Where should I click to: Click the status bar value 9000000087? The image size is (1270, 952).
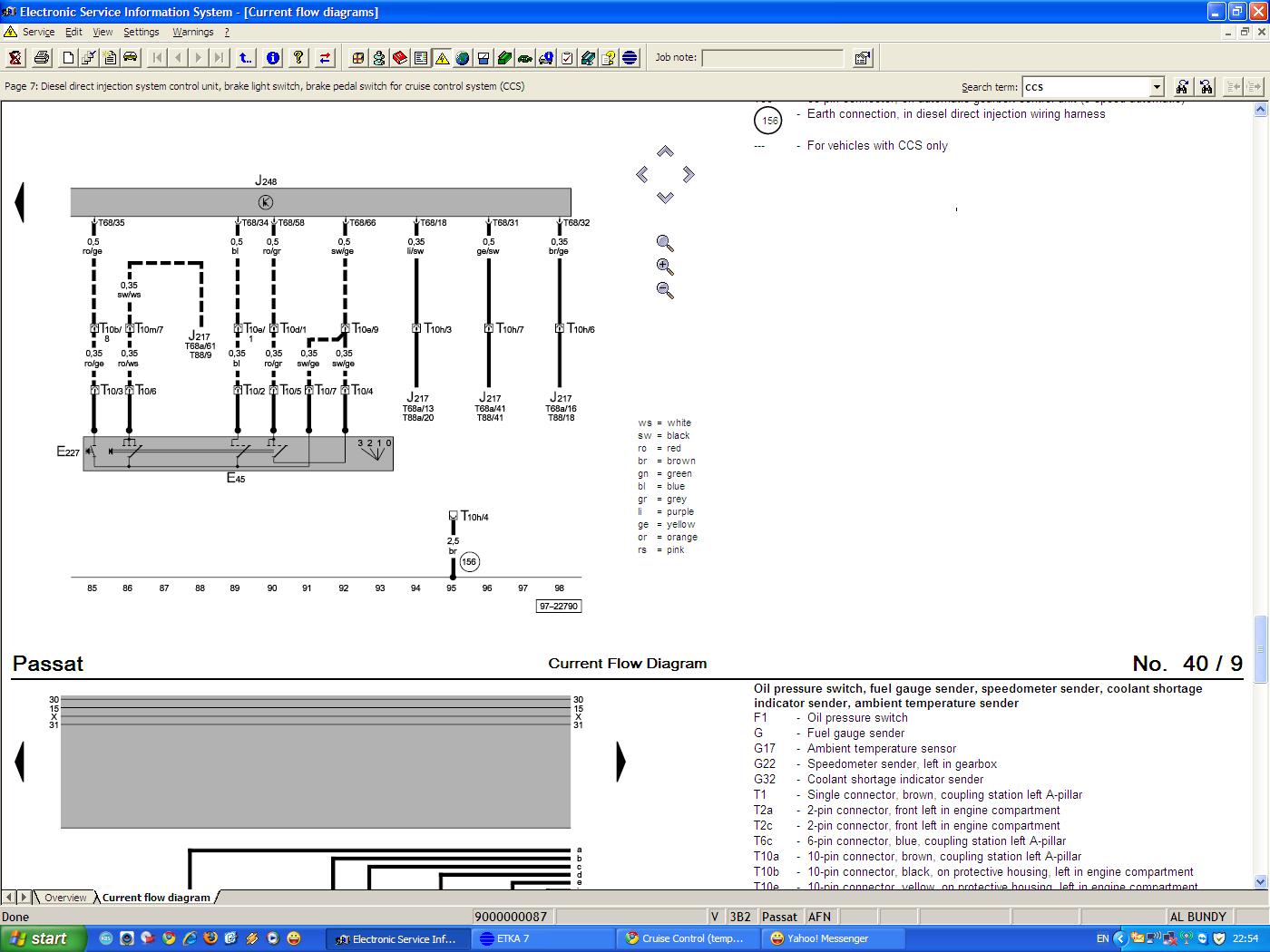click(511, 917)
